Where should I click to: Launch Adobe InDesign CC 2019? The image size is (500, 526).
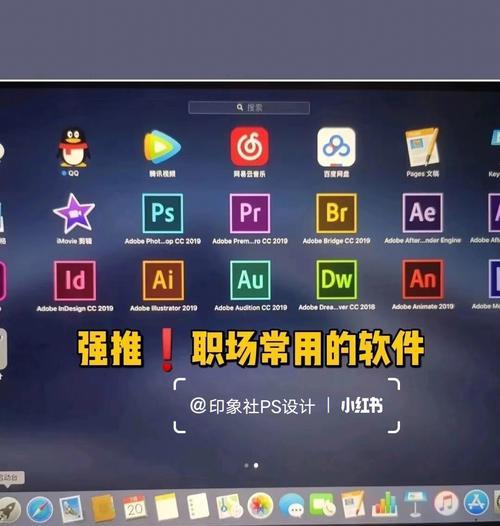click(x=75, y=281)
